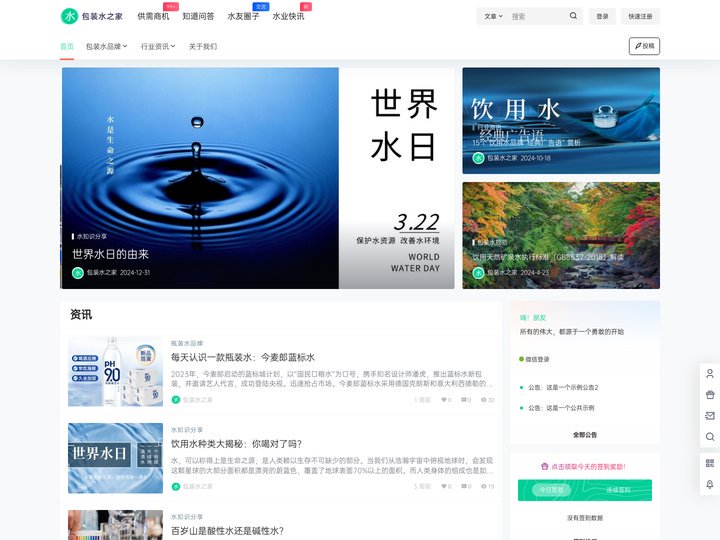
Task: Open the 世界水日 article thumbnail
Action: [x=115, y=458]
